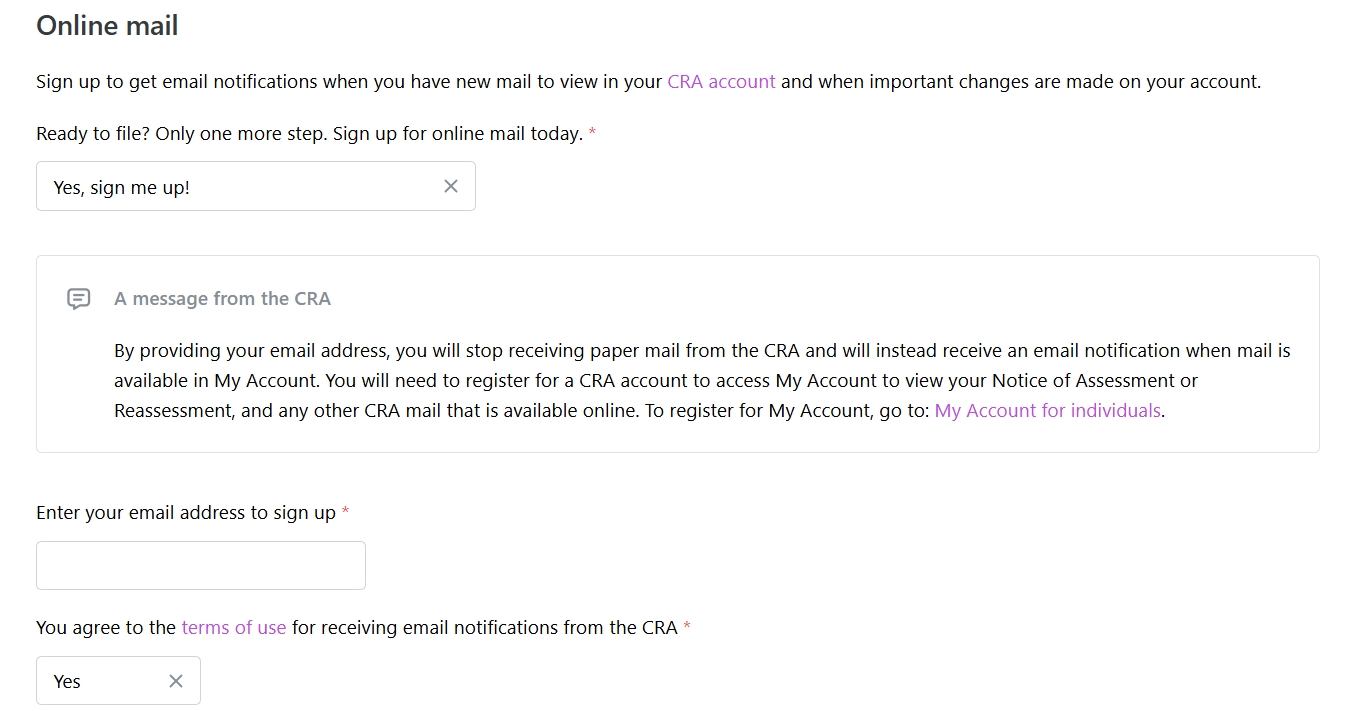Click the "Online mail" heading
The height and width of the screenshot is (711, 1347).
(107, 26)
